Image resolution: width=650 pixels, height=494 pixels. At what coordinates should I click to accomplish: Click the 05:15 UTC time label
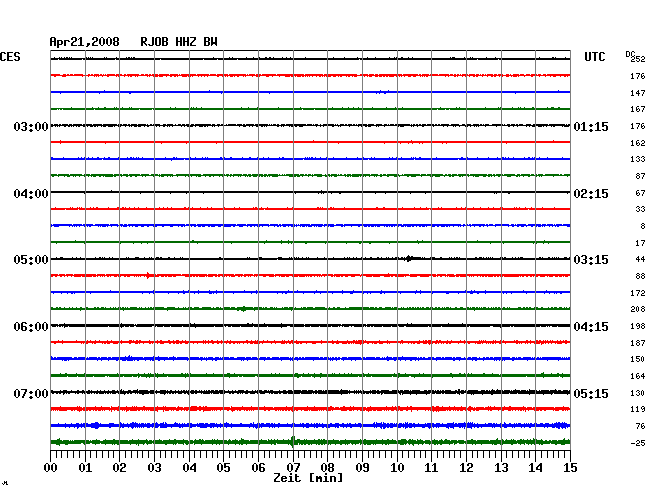pyautogui.click(x=591, y=393)
